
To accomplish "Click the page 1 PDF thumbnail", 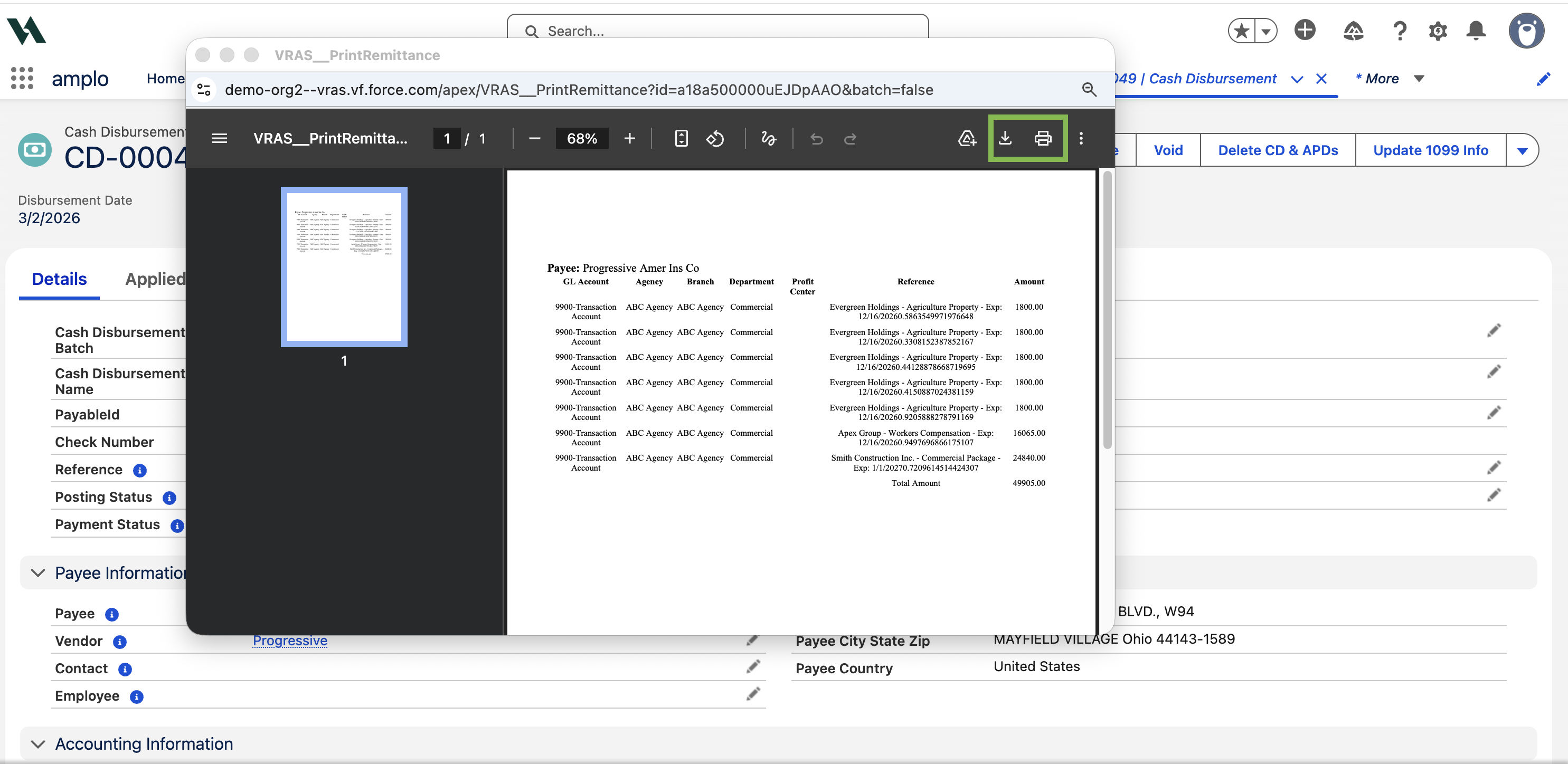I will tap(344, 267).
